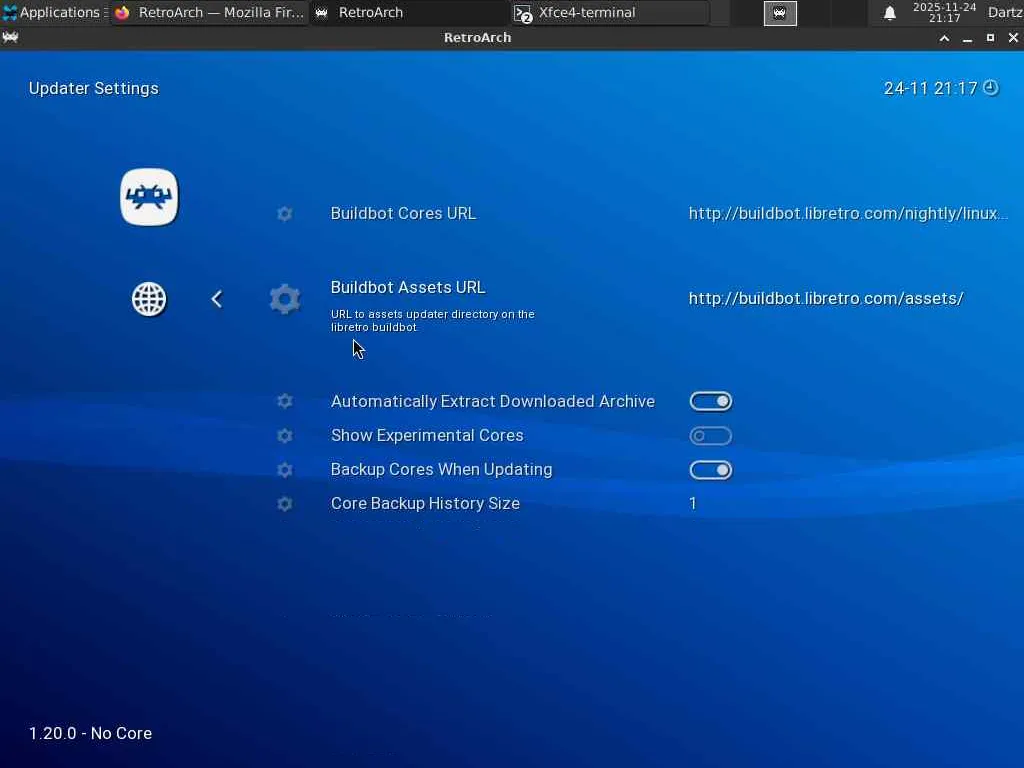The height and width of the screenshot is (768, 1024).
Task: Select Backup Cores When Updating label
Action: [x=441, y=470]
